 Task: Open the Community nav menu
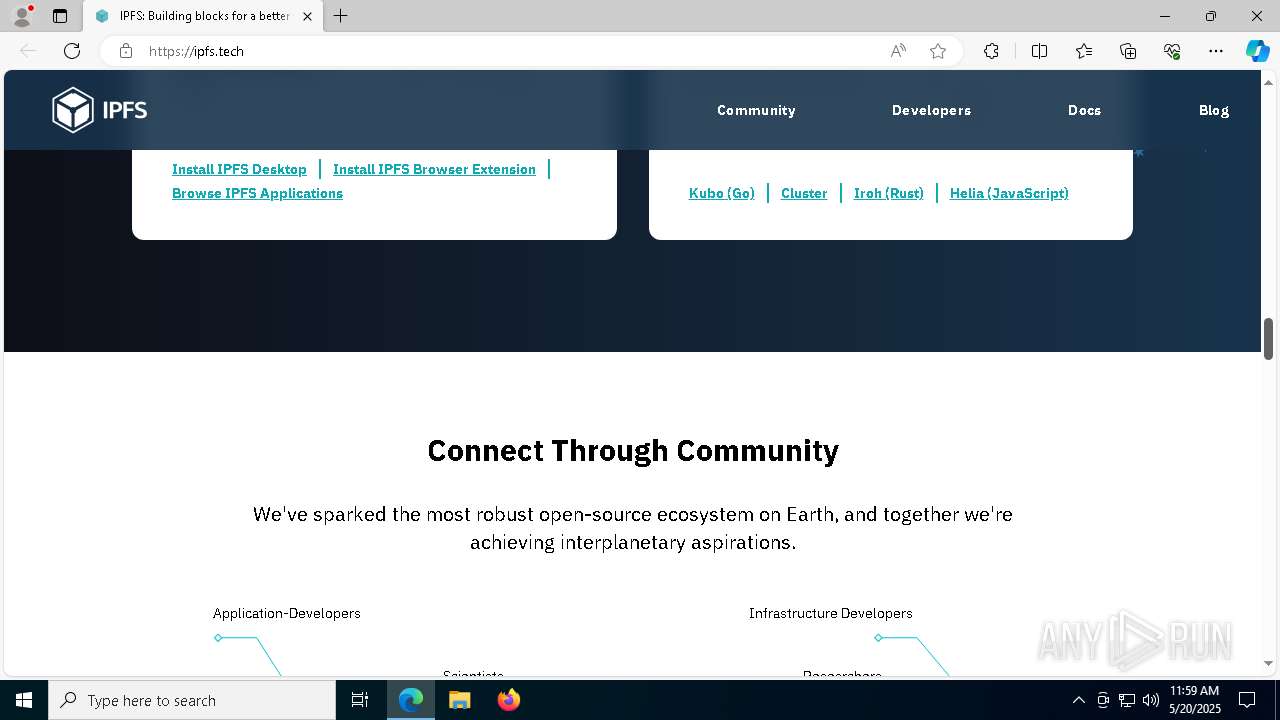(x=756, y=110)
